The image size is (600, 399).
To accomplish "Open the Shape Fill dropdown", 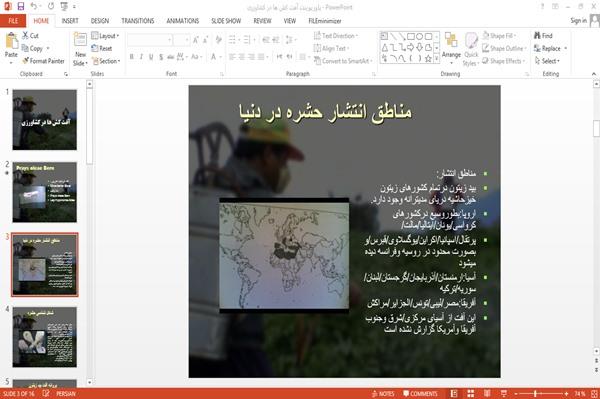I will tap(499, 36).
